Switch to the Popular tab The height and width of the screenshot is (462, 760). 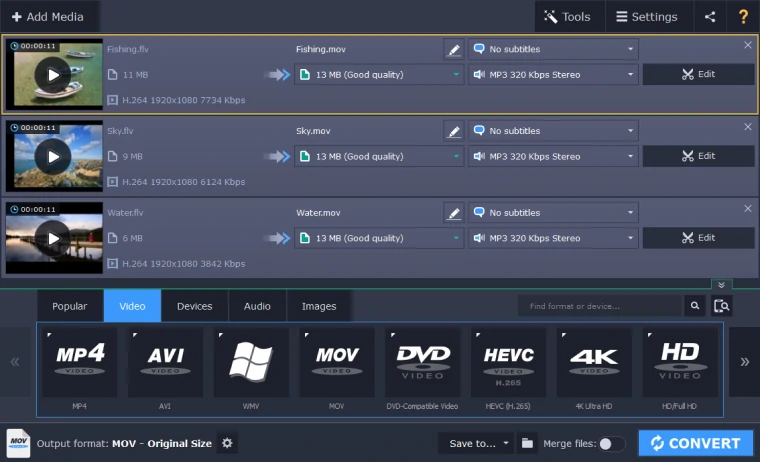click(70, 306)
